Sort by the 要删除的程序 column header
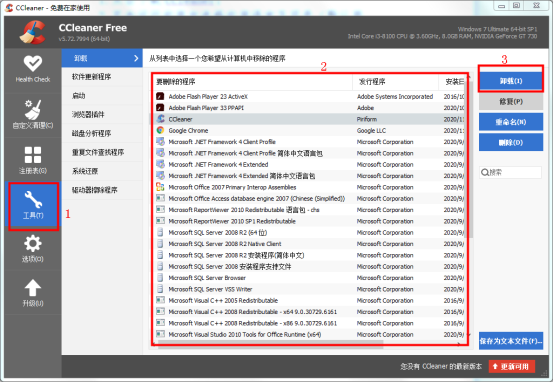This screenshot has width=553, height=383. click(x=253, y=82)
